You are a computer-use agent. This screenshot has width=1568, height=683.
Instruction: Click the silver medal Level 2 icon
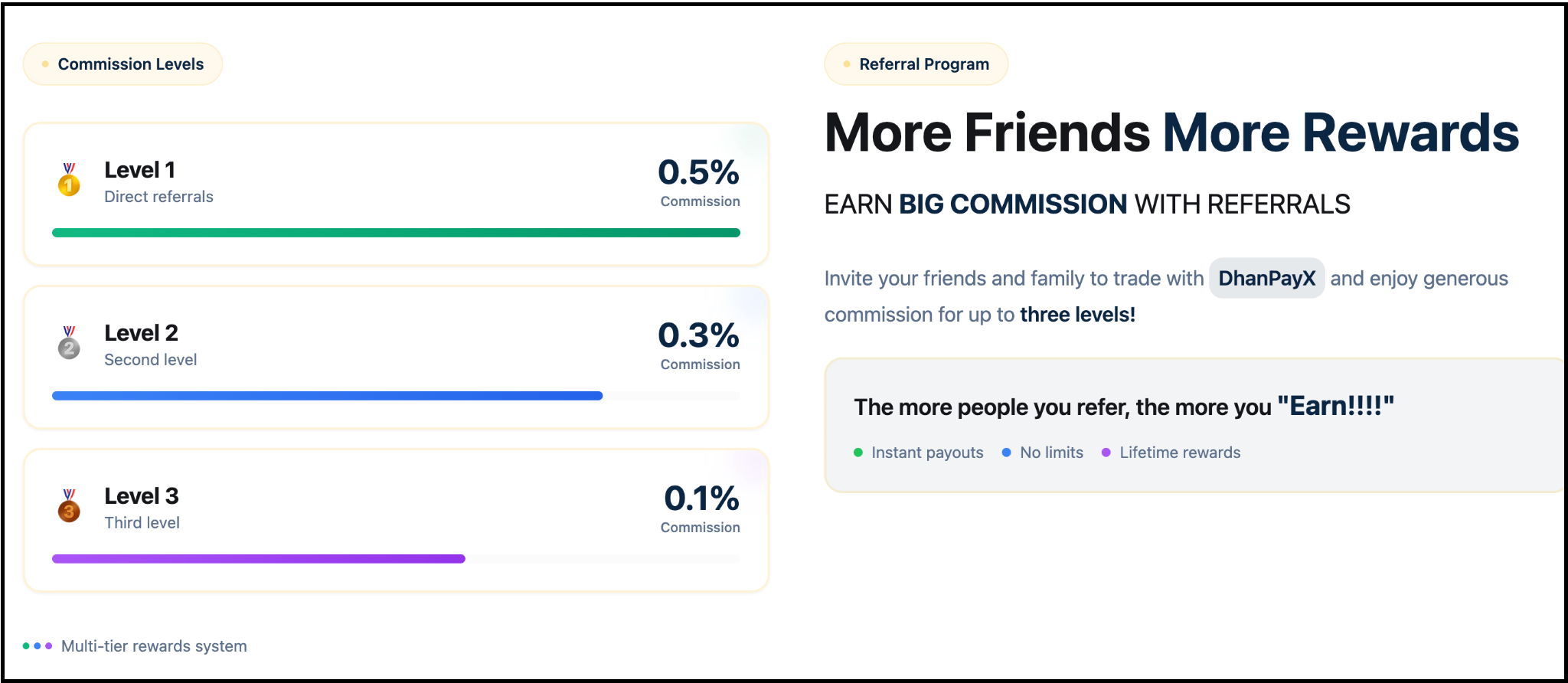[x=69, y=344]
